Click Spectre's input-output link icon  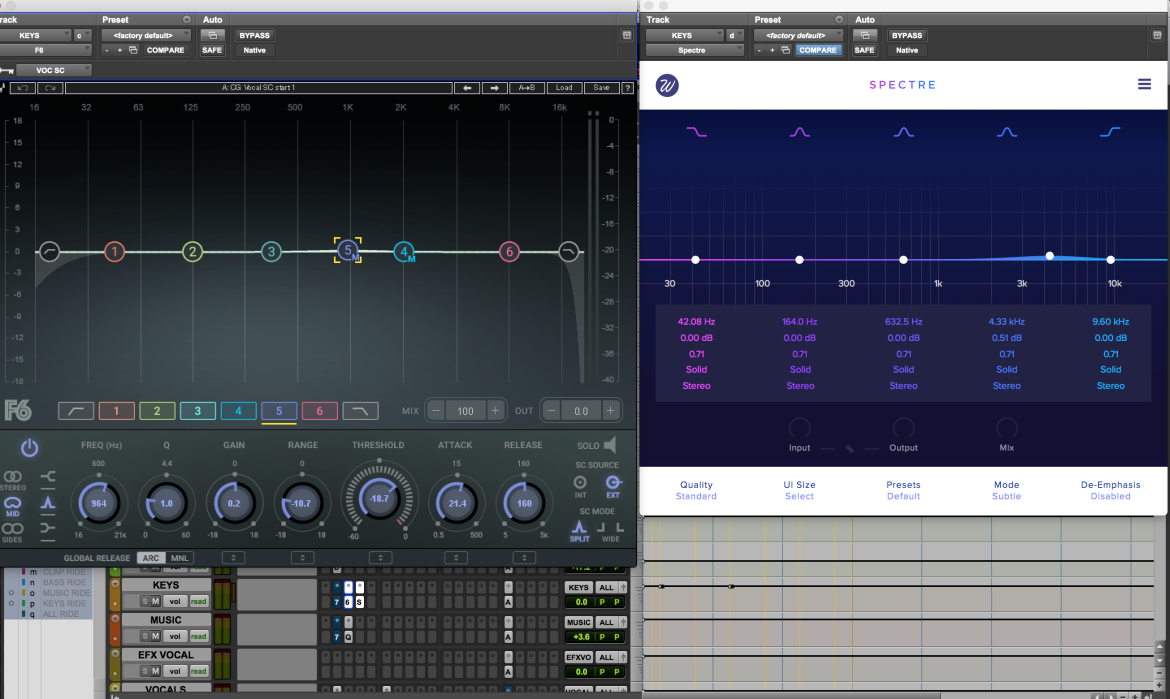click(x=850, y=449)
